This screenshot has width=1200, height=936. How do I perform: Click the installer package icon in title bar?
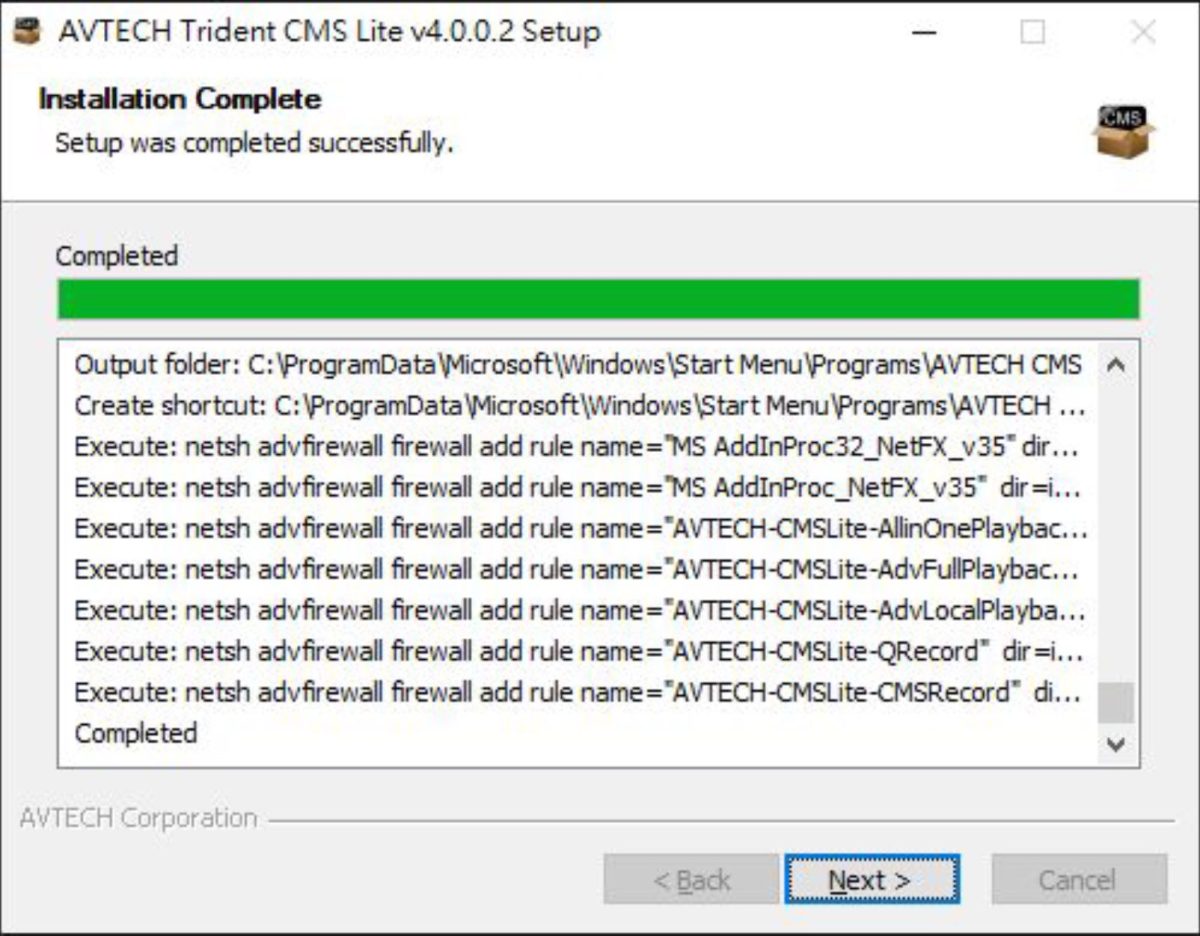27,31
